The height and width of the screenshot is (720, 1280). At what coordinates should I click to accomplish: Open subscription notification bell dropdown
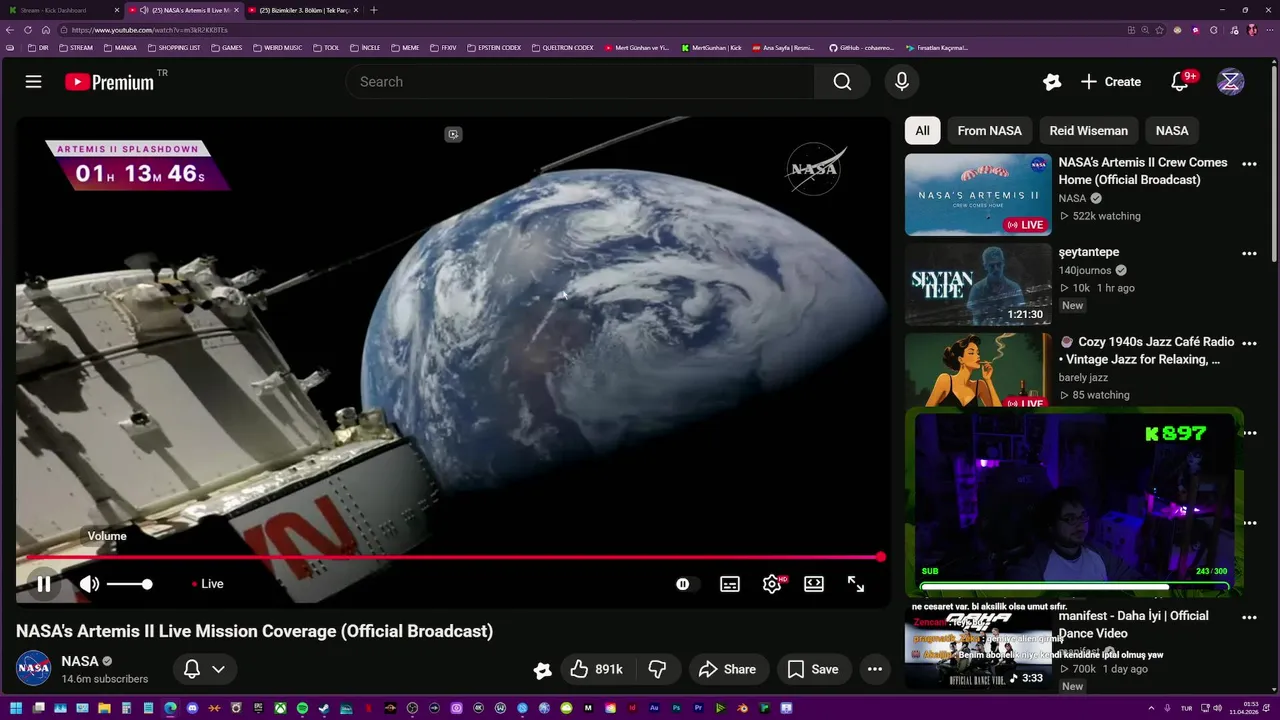coord(204,669)
